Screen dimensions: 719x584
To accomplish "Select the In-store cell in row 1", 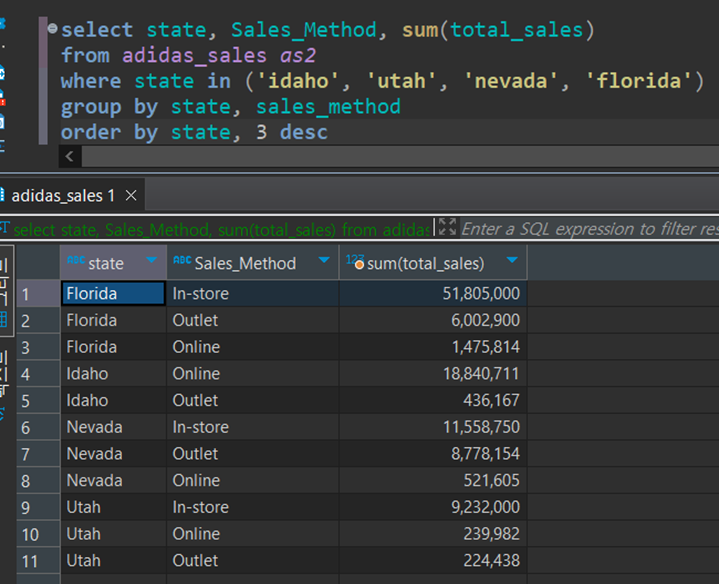I will [253, 294].
